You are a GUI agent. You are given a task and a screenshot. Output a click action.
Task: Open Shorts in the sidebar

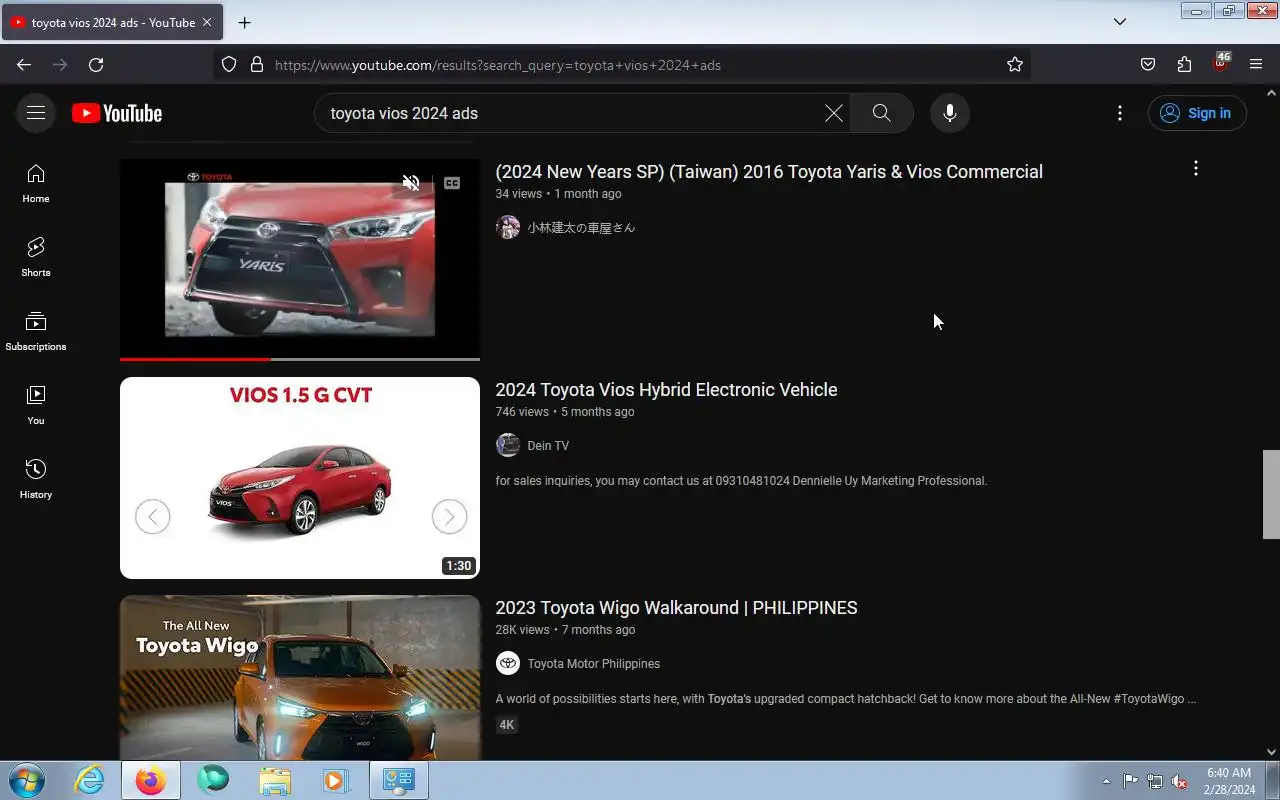click(x=36, y=257)
